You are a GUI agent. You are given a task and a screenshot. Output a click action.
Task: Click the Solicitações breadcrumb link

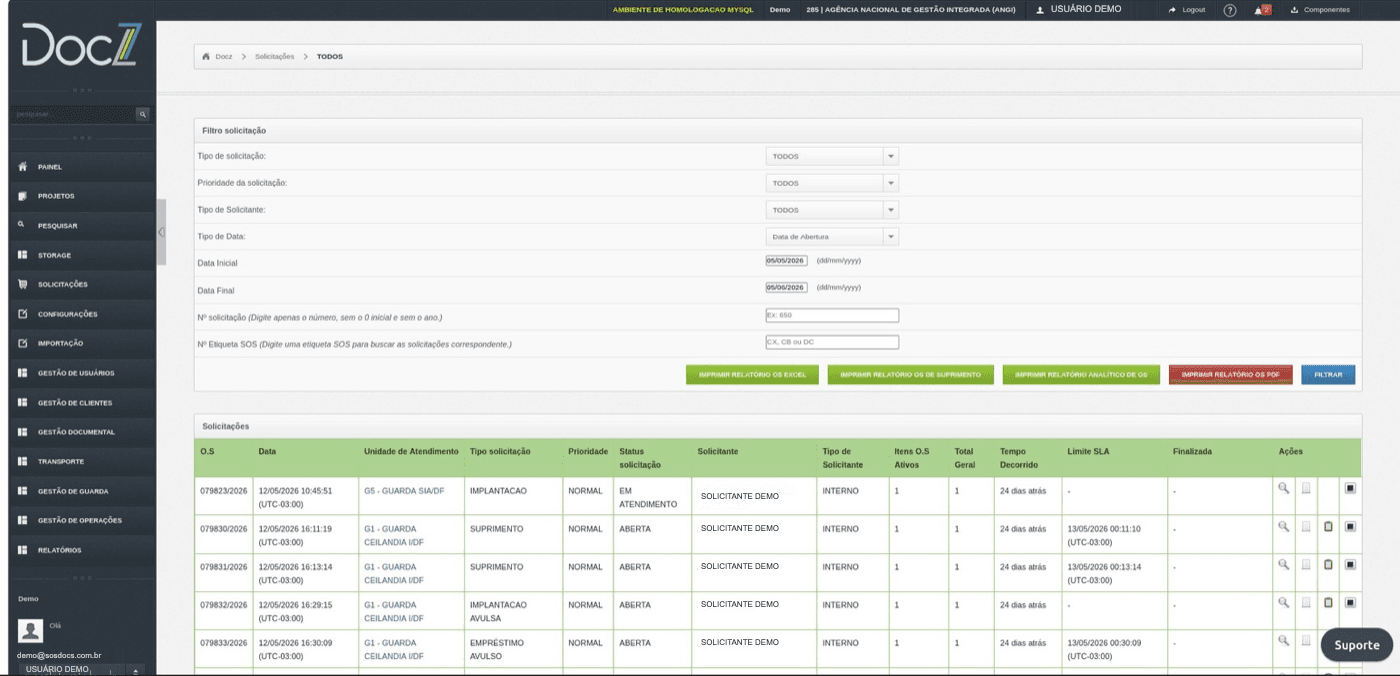[274, 57]
